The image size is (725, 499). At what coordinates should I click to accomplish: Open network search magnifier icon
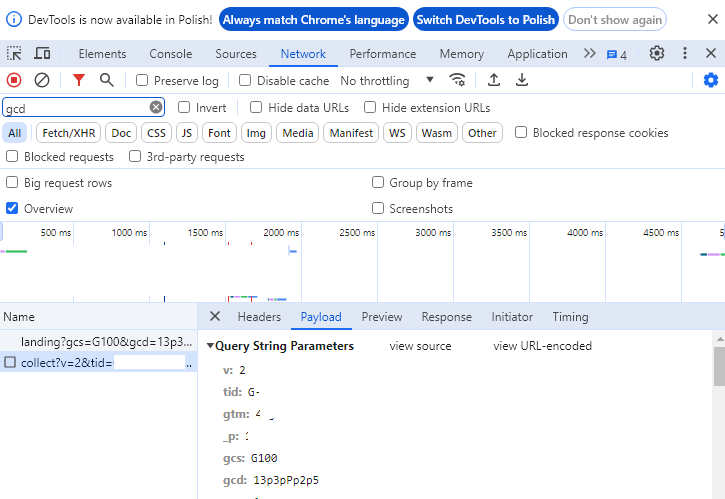(x=106, y=80)
